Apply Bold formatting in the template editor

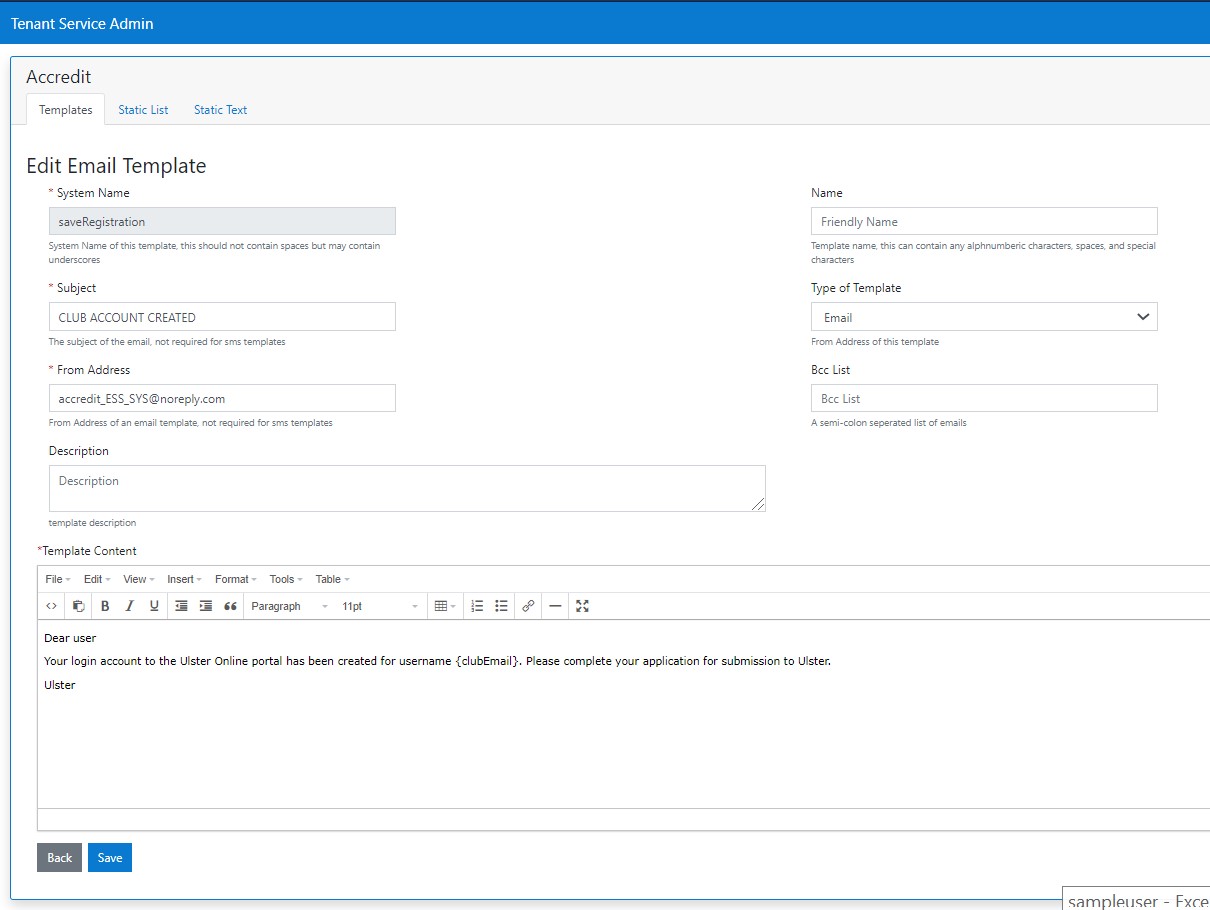(x=105, y=606)
